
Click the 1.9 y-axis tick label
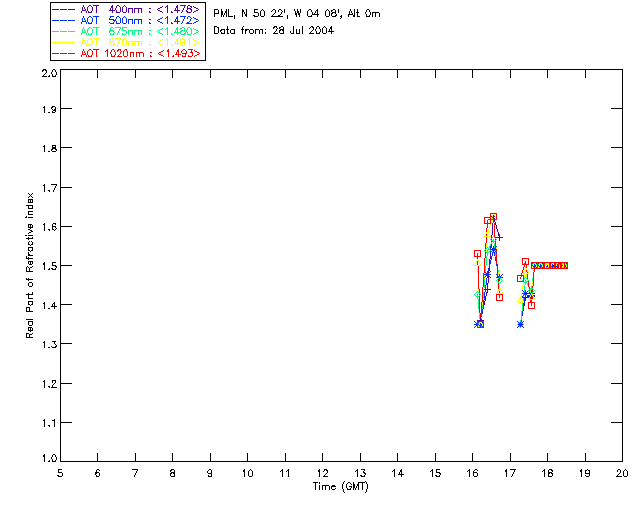[x=49, y=109]
